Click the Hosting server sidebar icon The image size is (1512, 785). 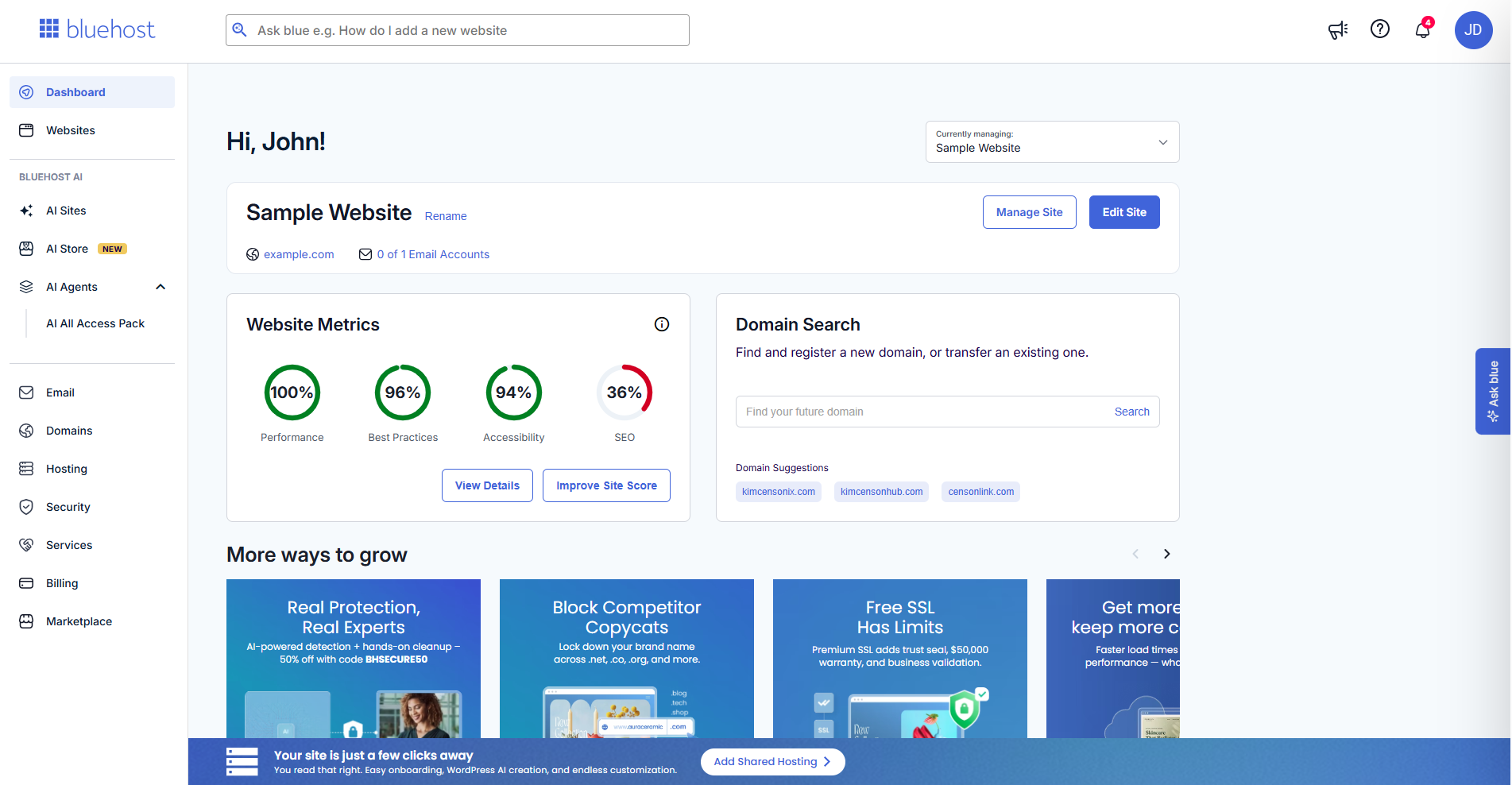click(26, 469)
